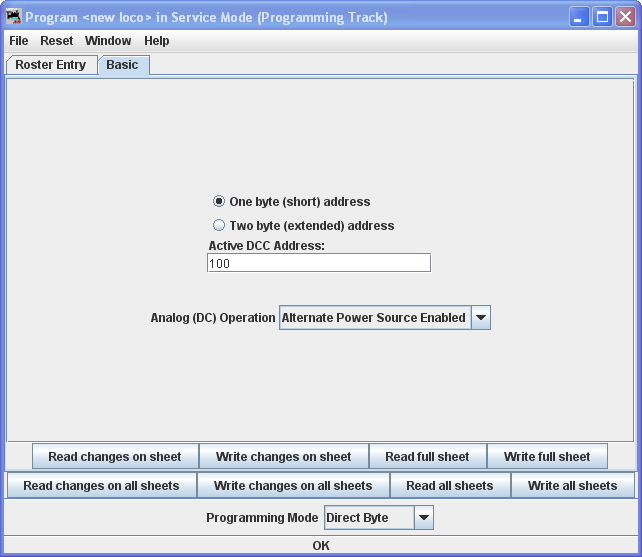Select One byte (short) address option
Viewport: 642px width, 557px height.
(219, 201)
